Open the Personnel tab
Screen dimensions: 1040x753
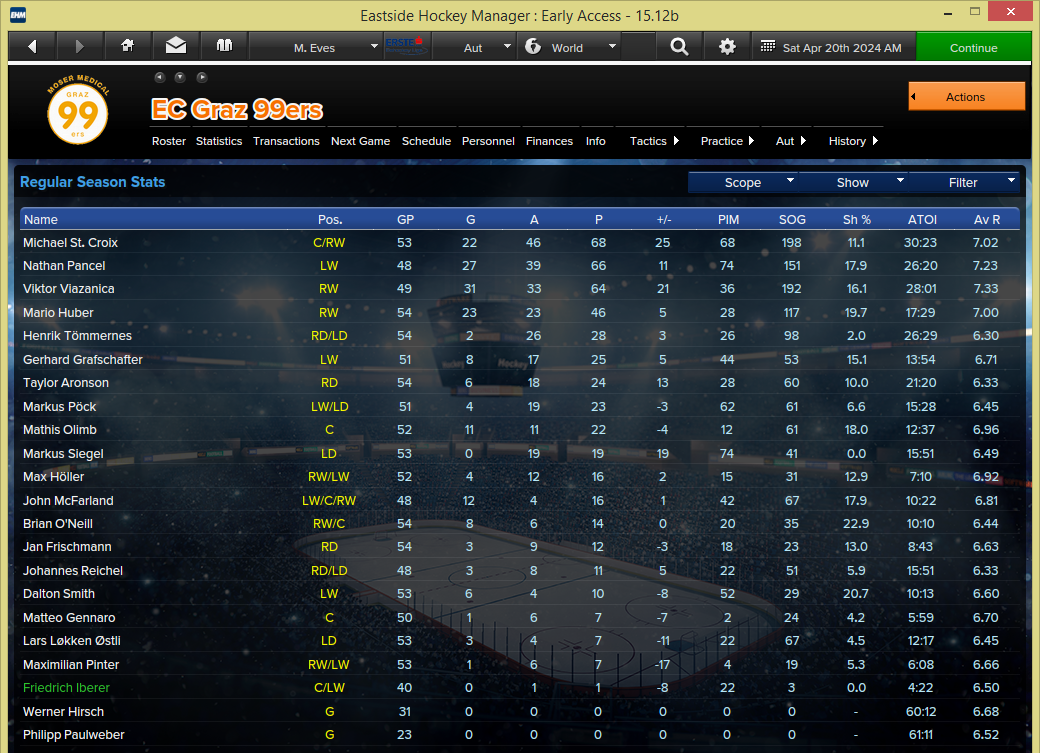(488, 141)
